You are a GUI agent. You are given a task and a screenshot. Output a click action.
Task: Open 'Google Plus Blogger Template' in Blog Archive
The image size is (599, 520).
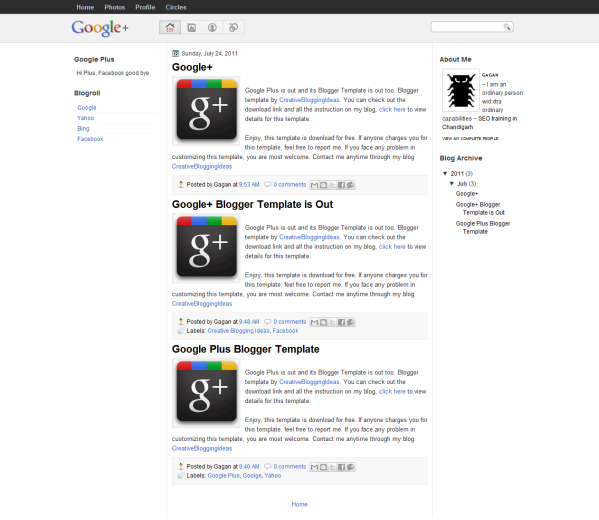pyautogui.click(x=483, y=227)
